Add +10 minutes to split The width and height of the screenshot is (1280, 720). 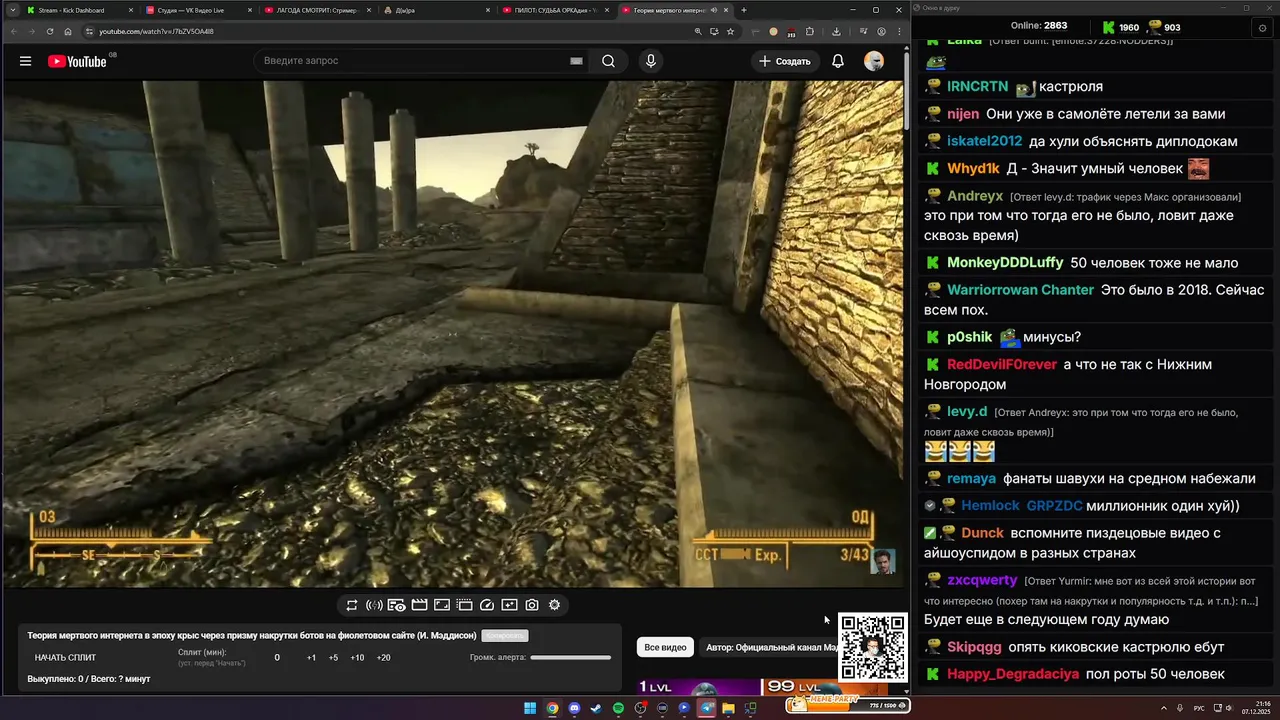click(x=357, y=658)
